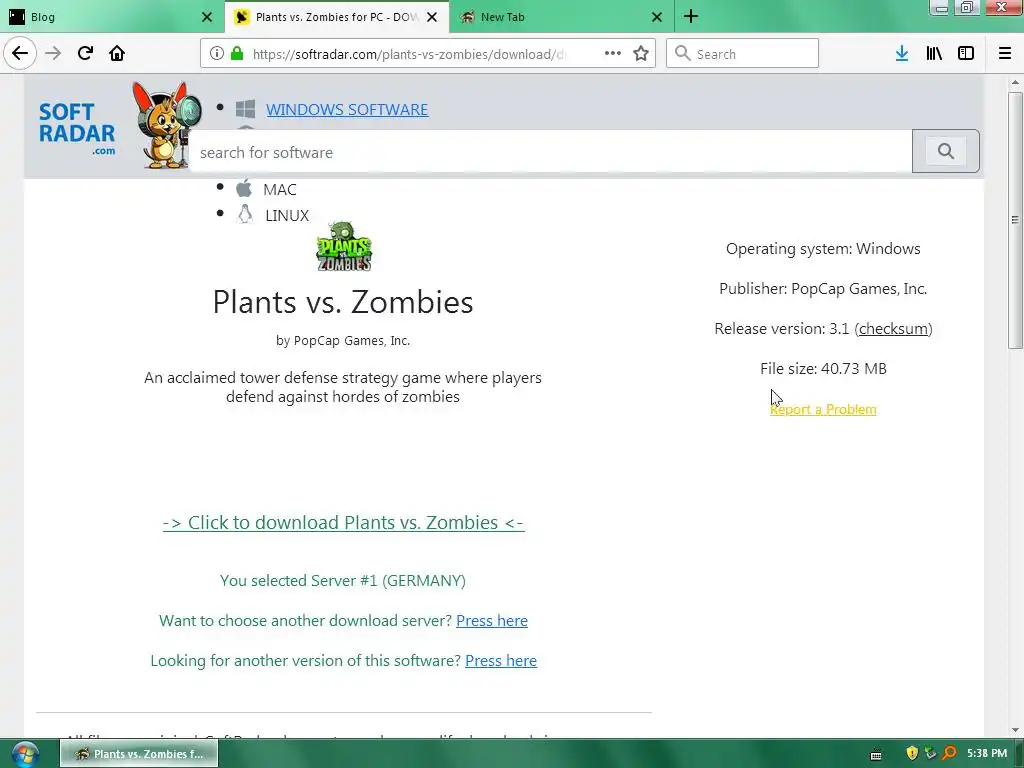Click the forward navigation arrow
The width and height of the screenshot is (1024, 768).
[53, 54]
